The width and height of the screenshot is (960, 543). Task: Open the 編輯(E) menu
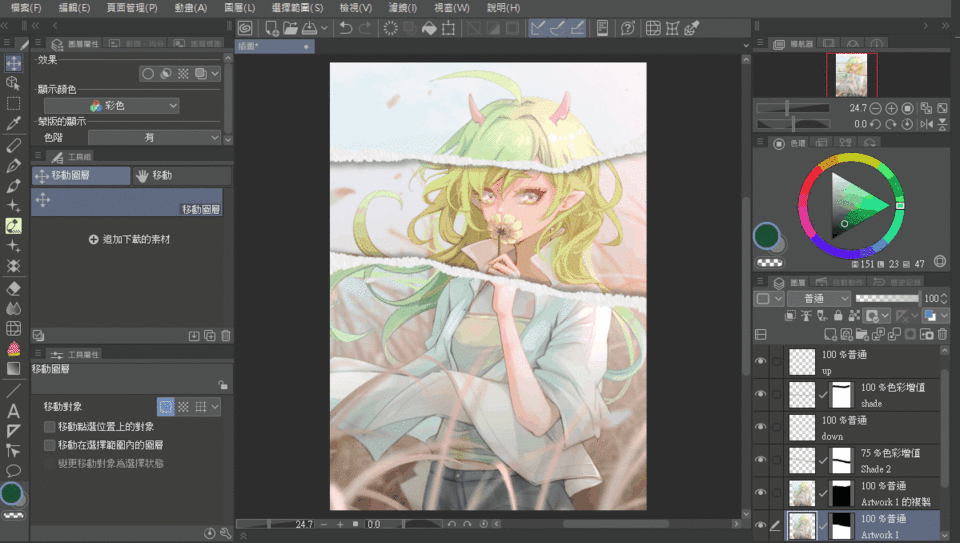[x=74, y=8]
